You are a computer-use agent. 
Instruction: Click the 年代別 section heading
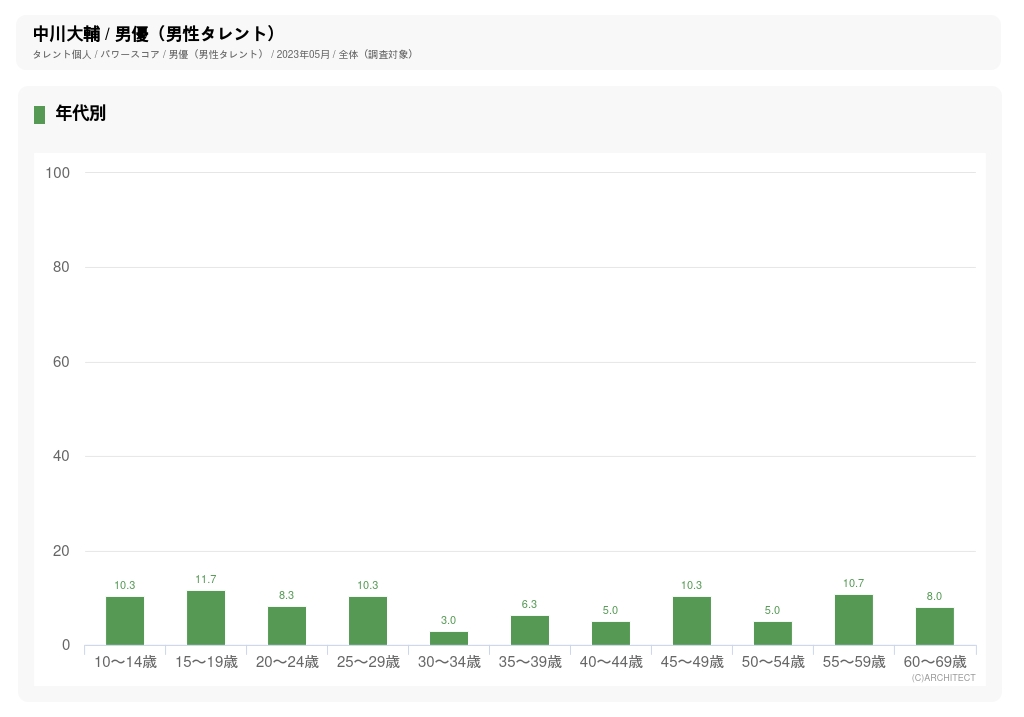tap(81, 114)
